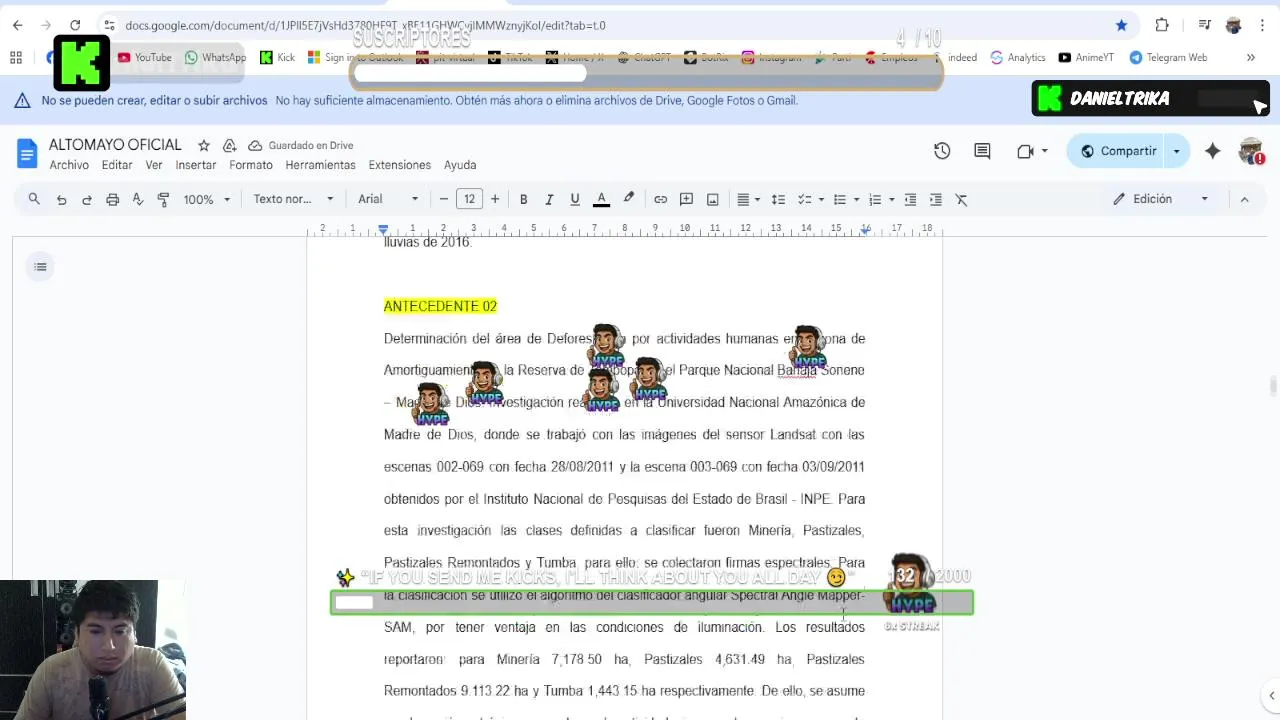Print the document

(x=112, y=199)
